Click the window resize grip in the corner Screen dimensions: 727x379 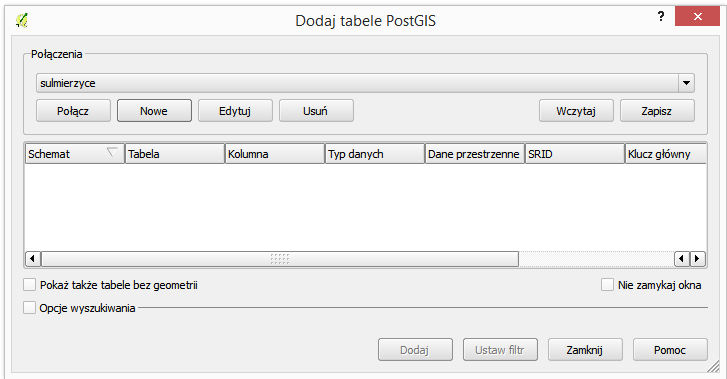[x=713, y=366]
